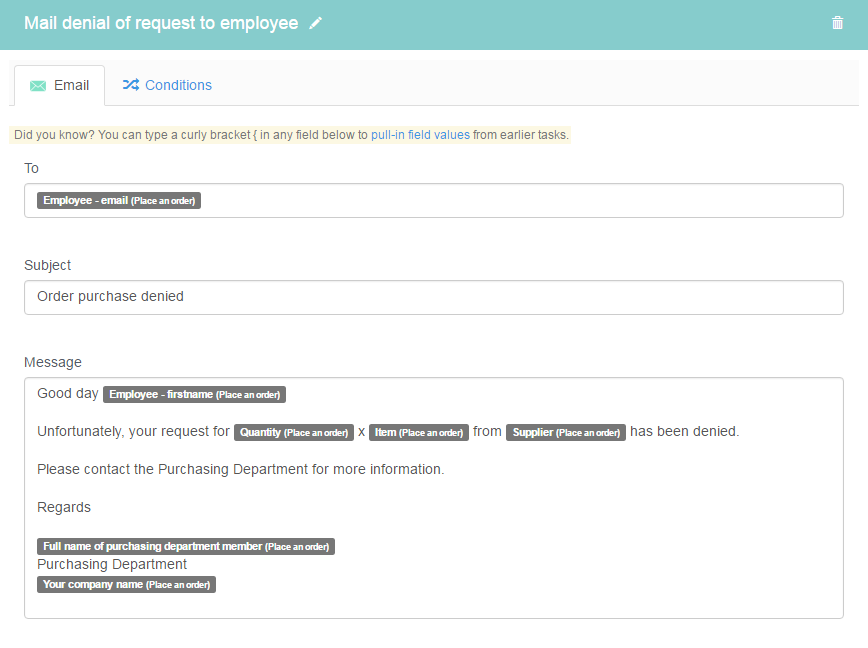This screenshot has width=868, height=648.
Task: Switch to the Conditions tab
Action: click(167, 85)
